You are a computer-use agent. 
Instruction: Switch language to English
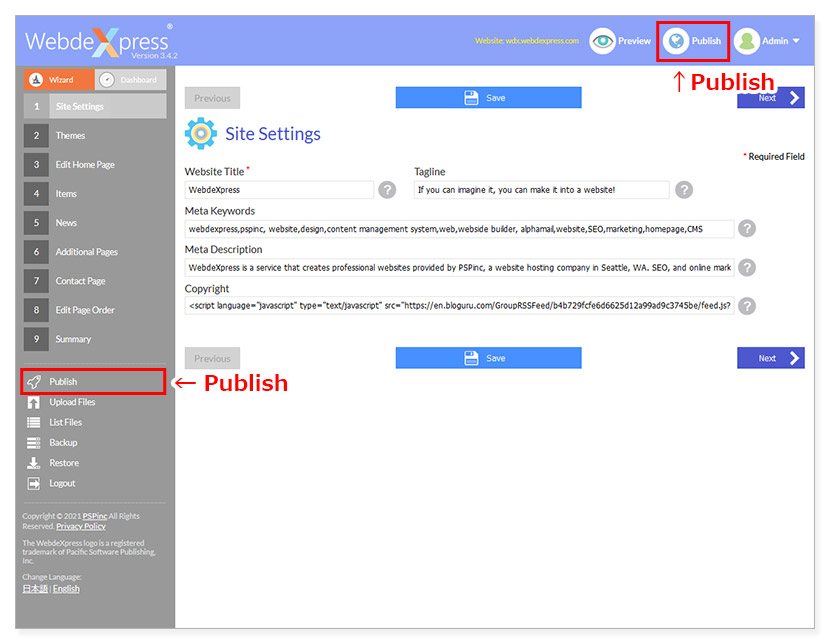point(66,589)
